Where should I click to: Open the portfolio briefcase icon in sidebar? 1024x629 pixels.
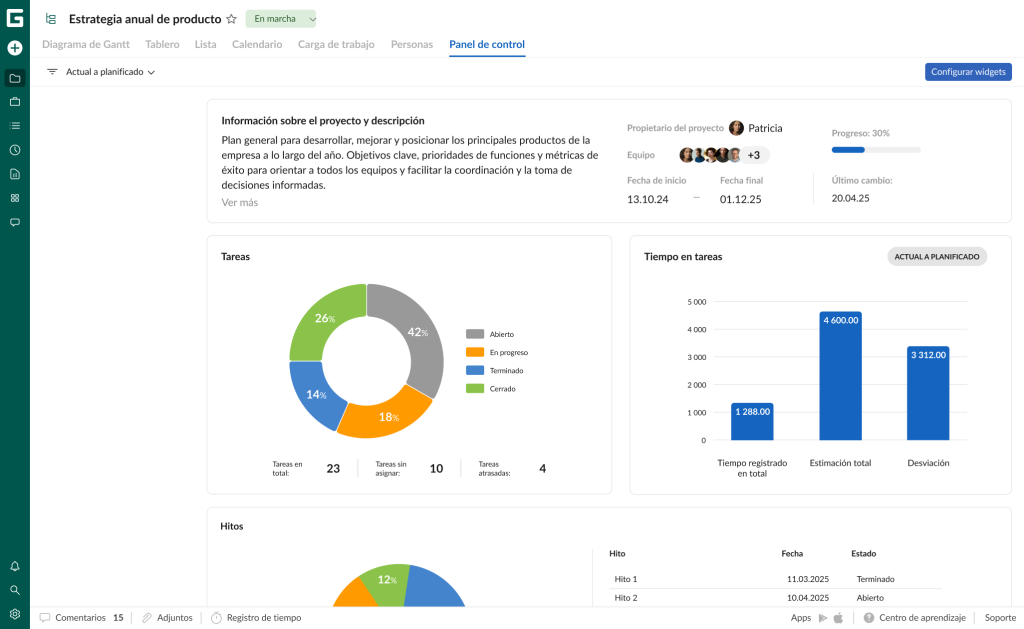tap(14, 102)
